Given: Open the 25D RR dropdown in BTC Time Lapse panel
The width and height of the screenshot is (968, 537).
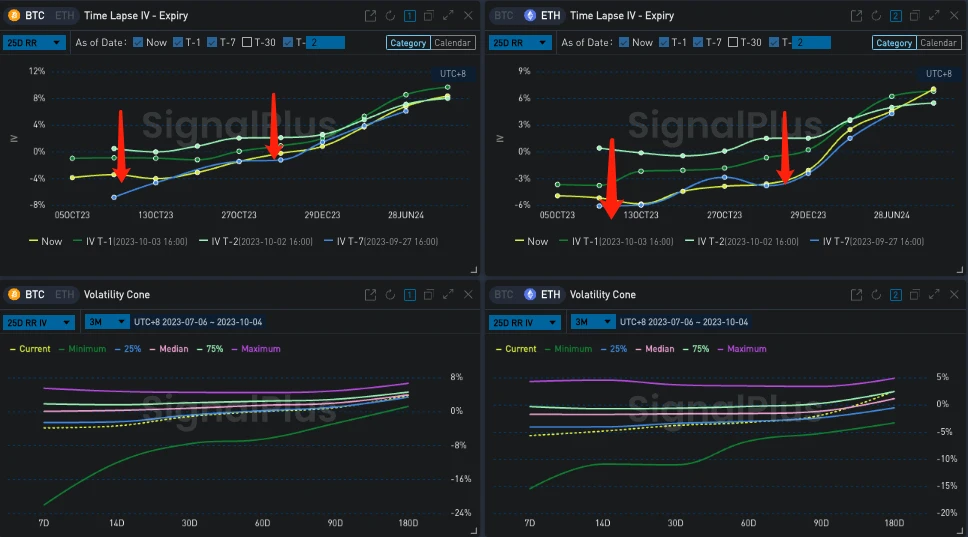Looking at the screenshot, I should pos(35,42).
